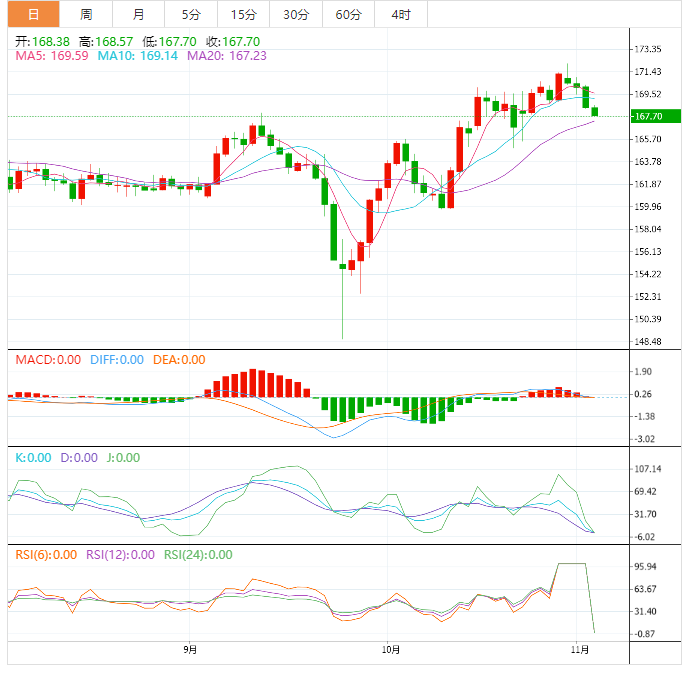The height and width of the screenshot is (674, 688).
Task: Switch to the 周 weekly tab
Action: (x=86, y=14)
